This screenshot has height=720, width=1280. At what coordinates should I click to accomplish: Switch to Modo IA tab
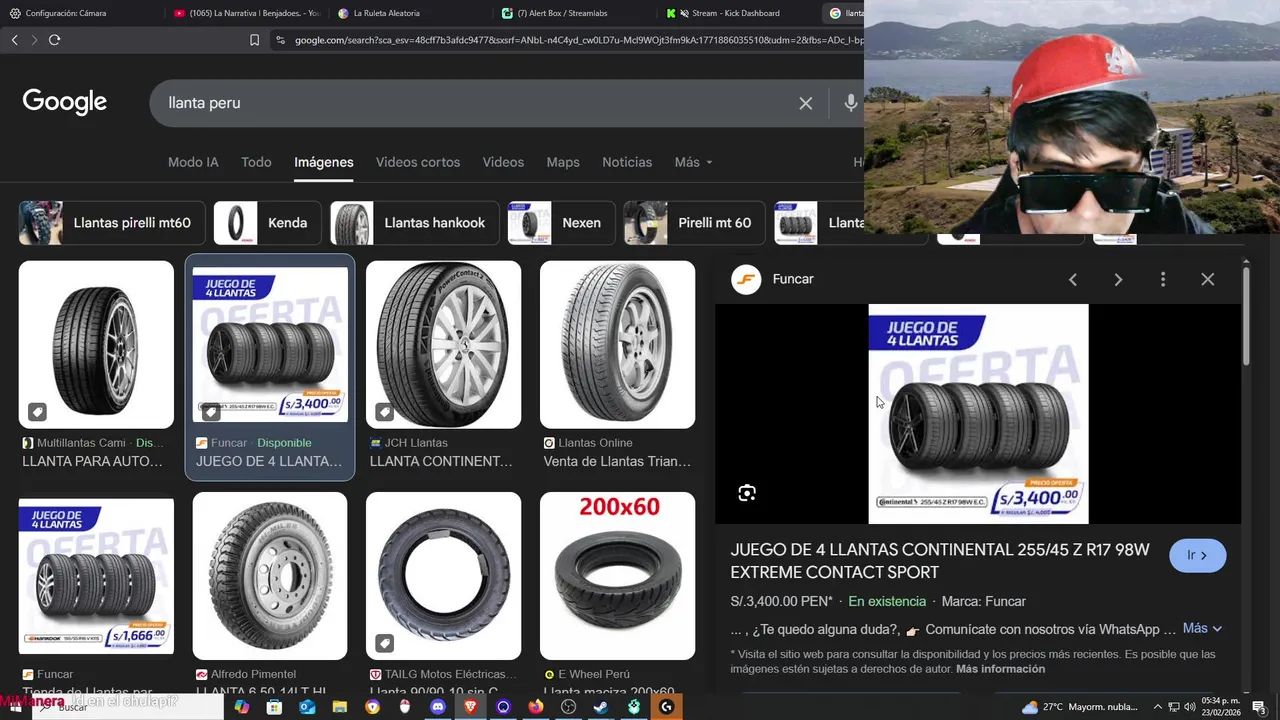pos(193,162)
